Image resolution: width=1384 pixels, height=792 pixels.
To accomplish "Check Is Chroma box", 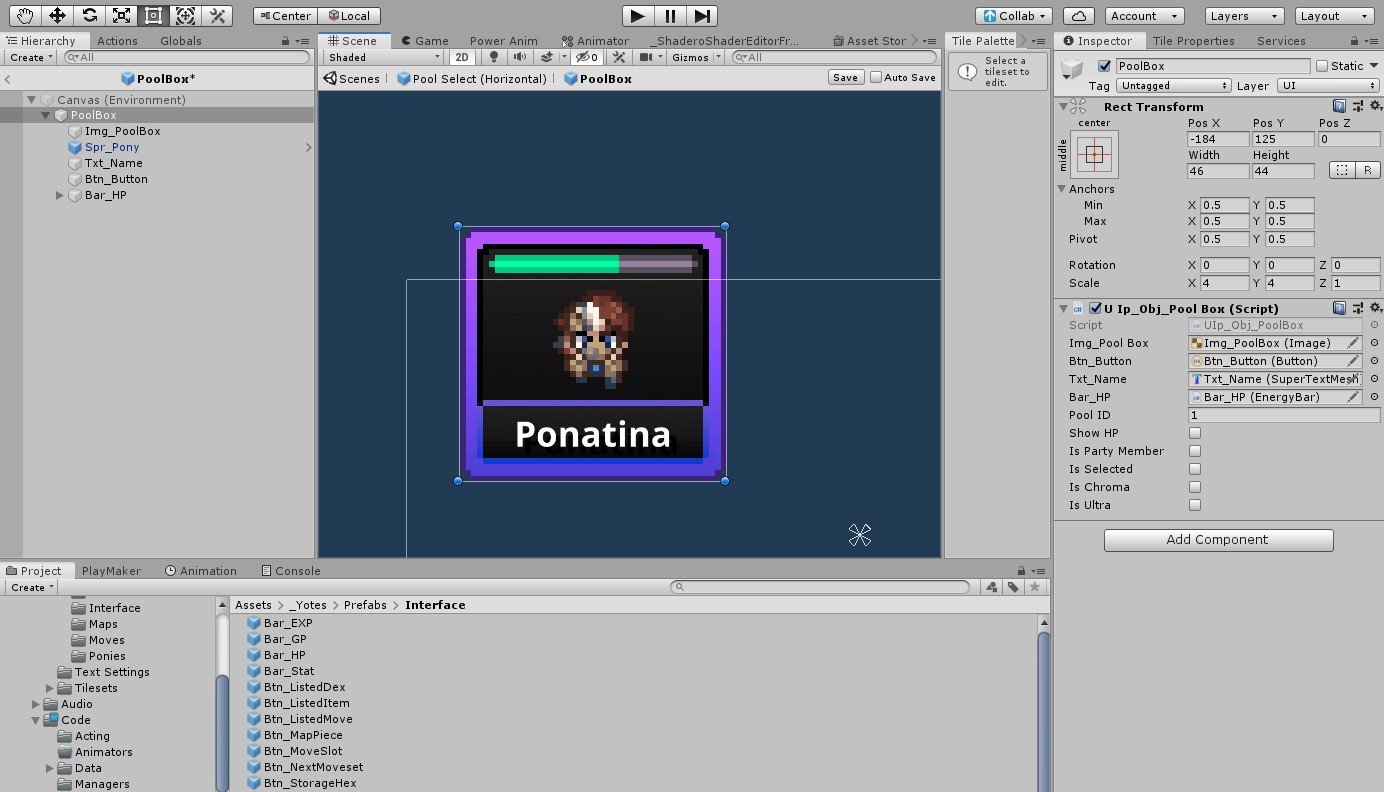I will coord(1194,487).
